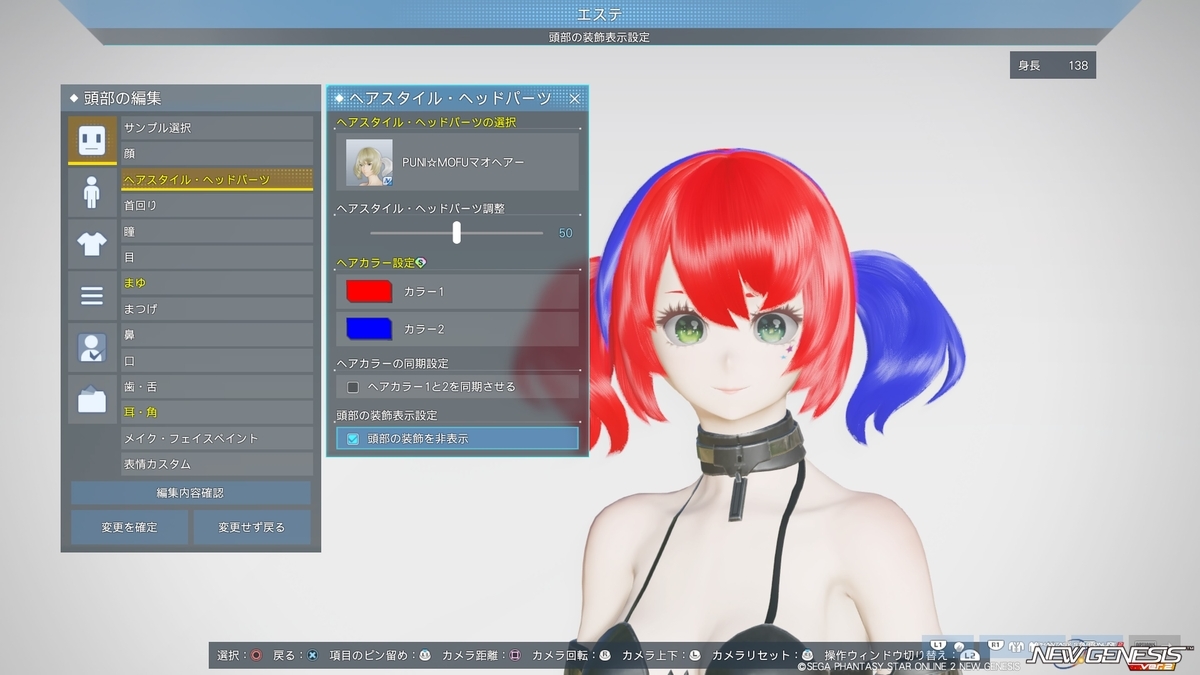Click the エステ title at top
Image resolution: width=1200 pixels, height=675 pixels.
600,14
